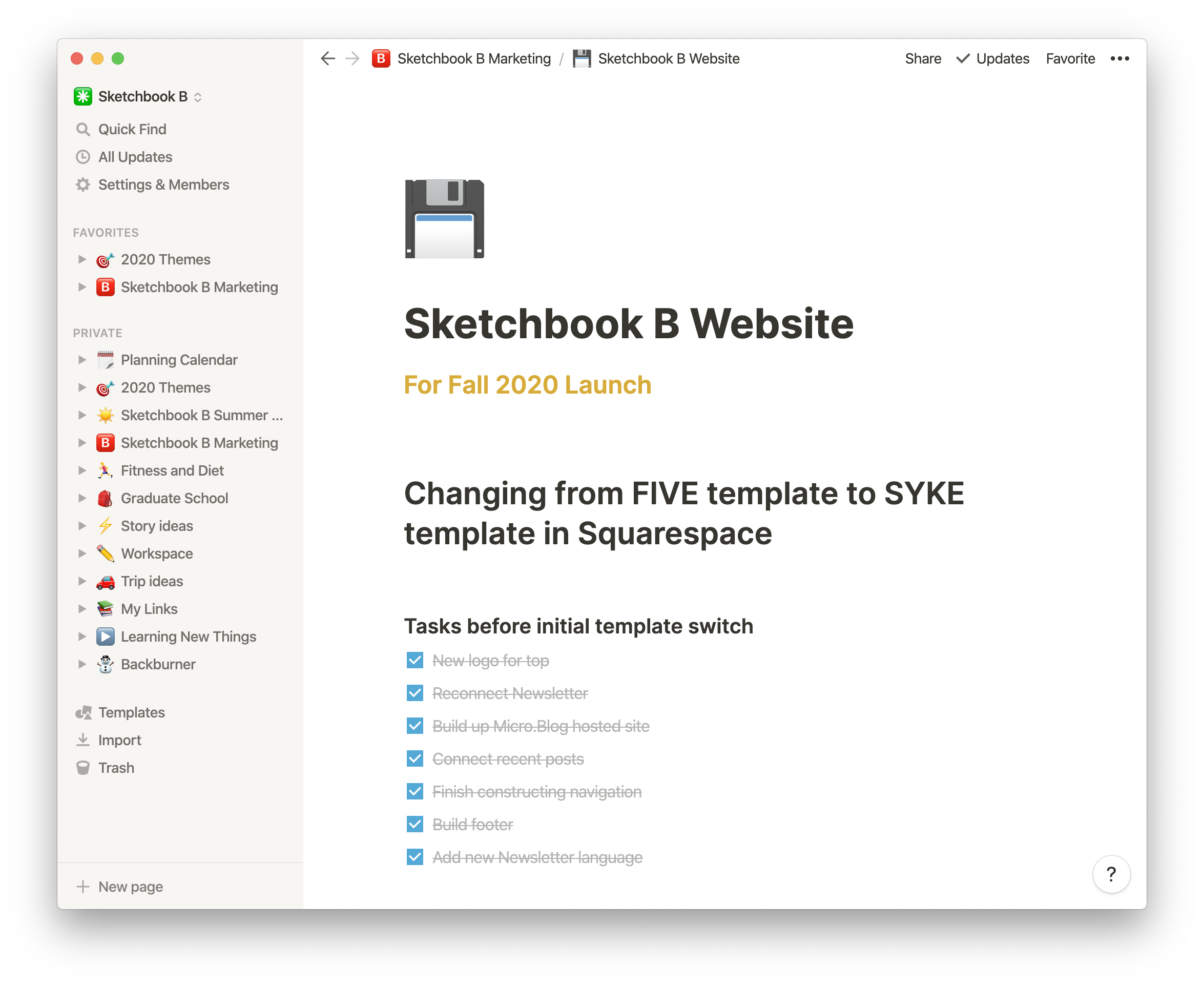1204x985 pixels.
Task: Click the green Sketchbook B workspace icon
Action: (83, 96)
